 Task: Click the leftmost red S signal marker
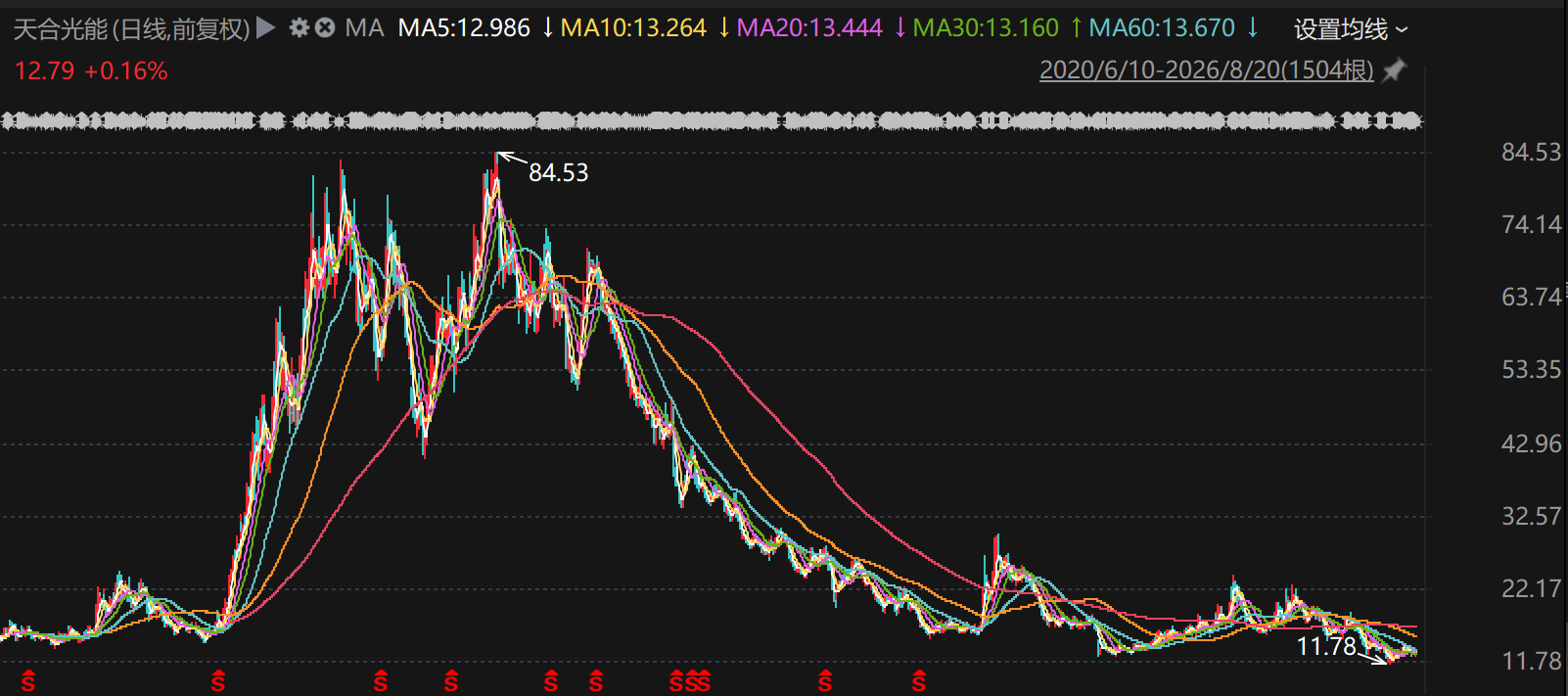point(28,681)
